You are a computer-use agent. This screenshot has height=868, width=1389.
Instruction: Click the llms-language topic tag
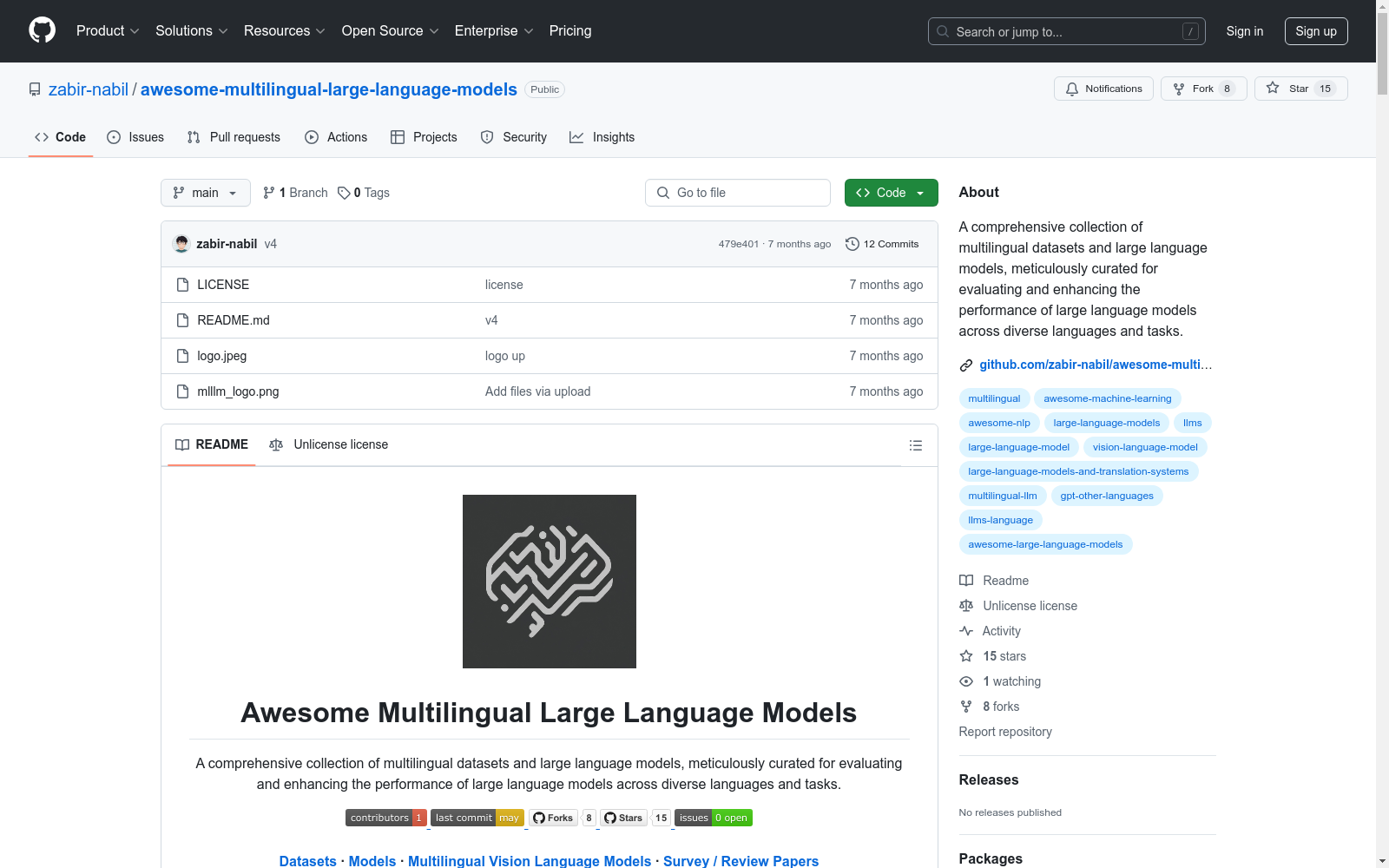pyautogui.click(x=1001, y=520)
